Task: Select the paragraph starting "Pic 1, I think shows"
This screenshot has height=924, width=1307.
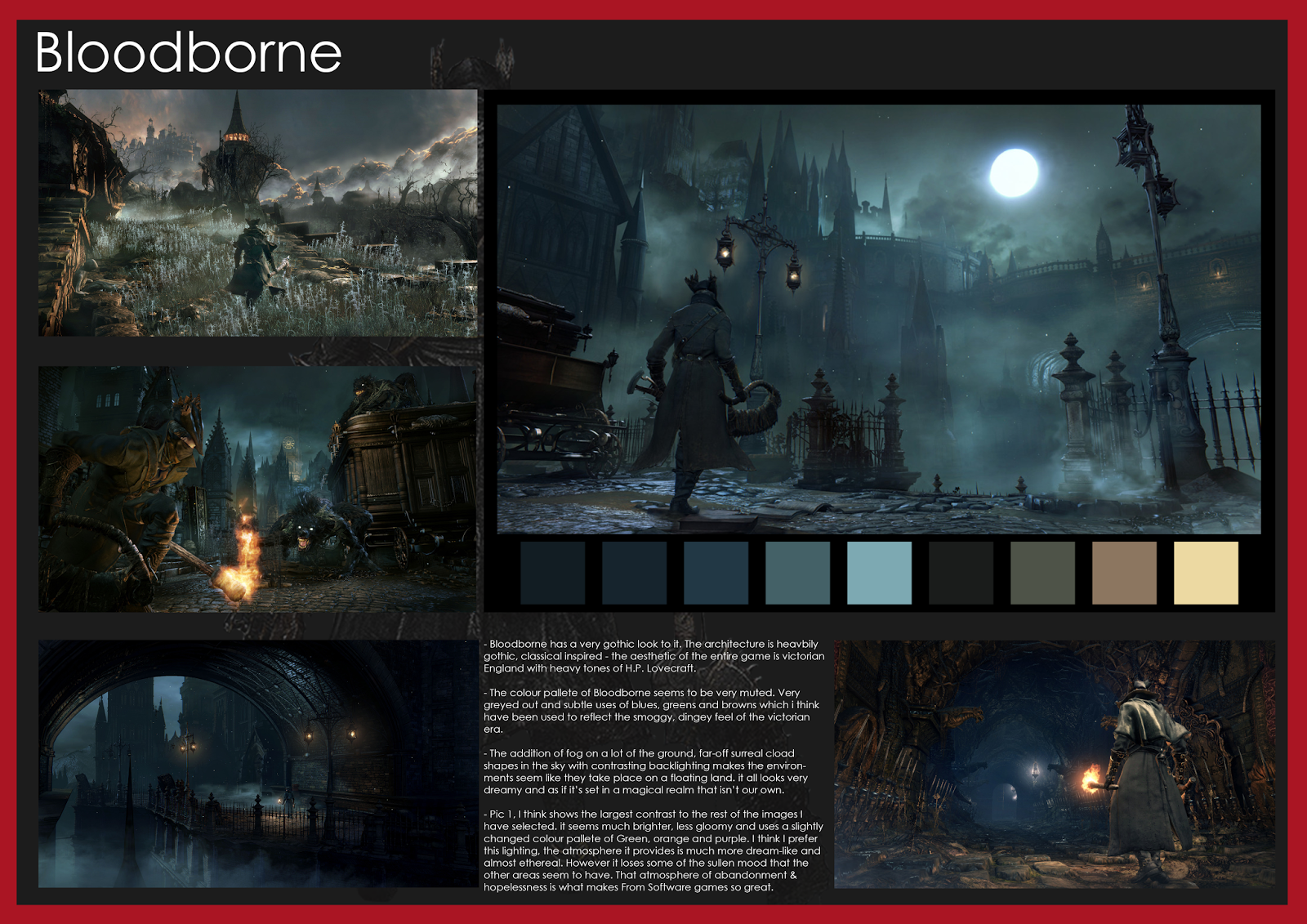Action: [653, 850]
